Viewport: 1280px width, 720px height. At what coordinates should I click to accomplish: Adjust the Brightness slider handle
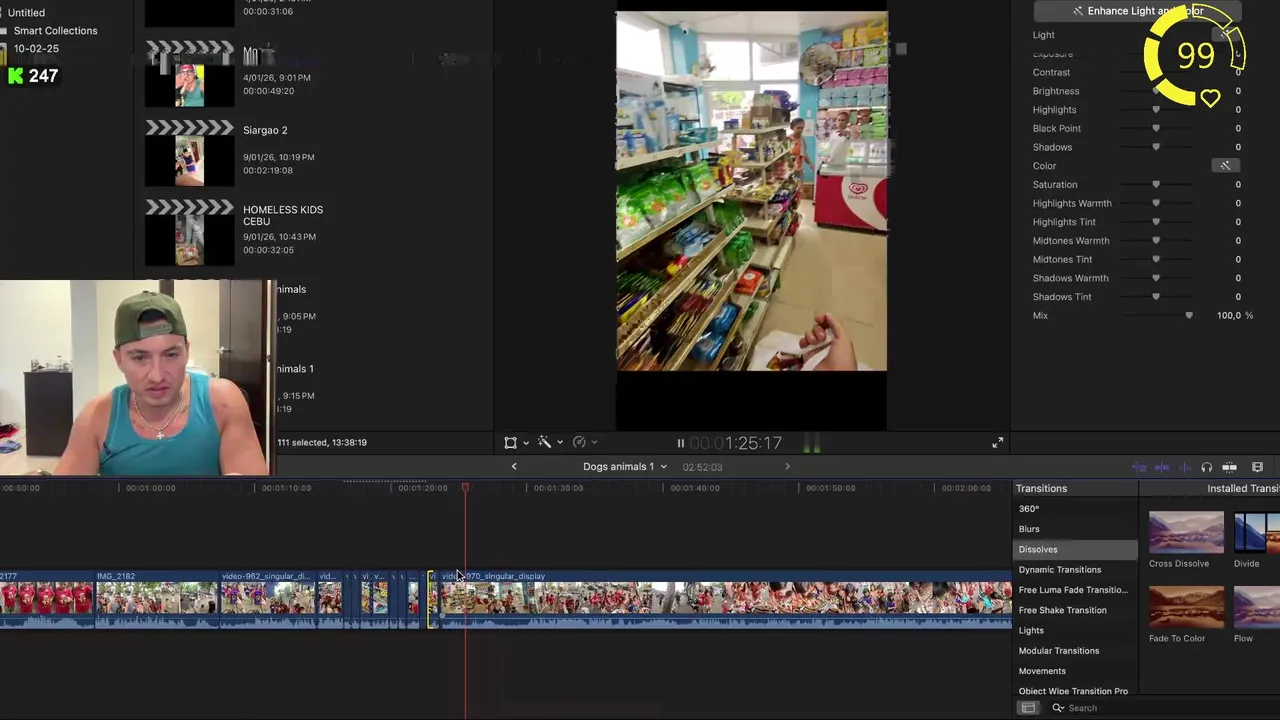point(1156,91)
